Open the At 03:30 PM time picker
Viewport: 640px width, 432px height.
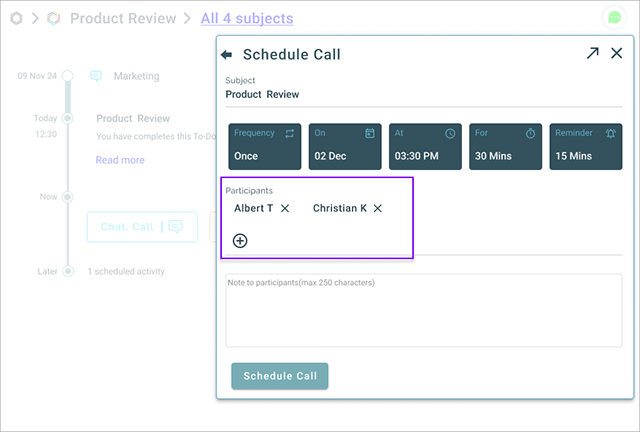[x=425, y=147]
